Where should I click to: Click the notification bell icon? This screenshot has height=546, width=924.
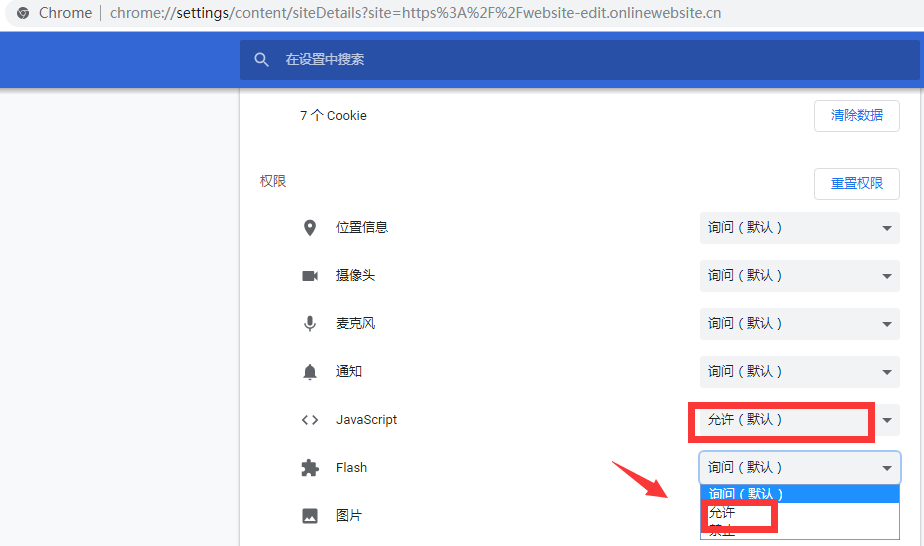[310, 372]
